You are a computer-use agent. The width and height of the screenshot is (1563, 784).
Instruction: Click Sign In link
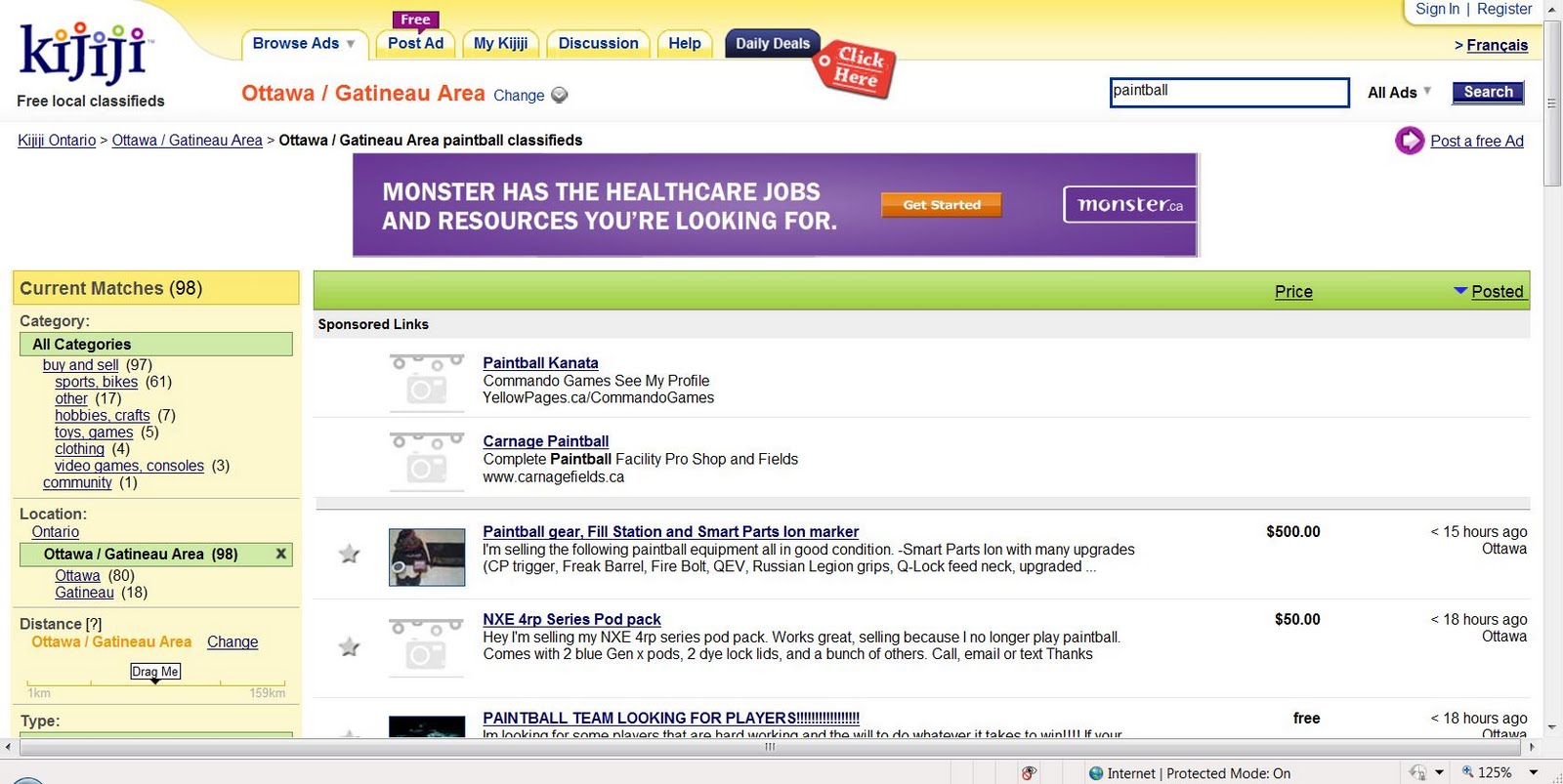click(x=1437, y=9)
